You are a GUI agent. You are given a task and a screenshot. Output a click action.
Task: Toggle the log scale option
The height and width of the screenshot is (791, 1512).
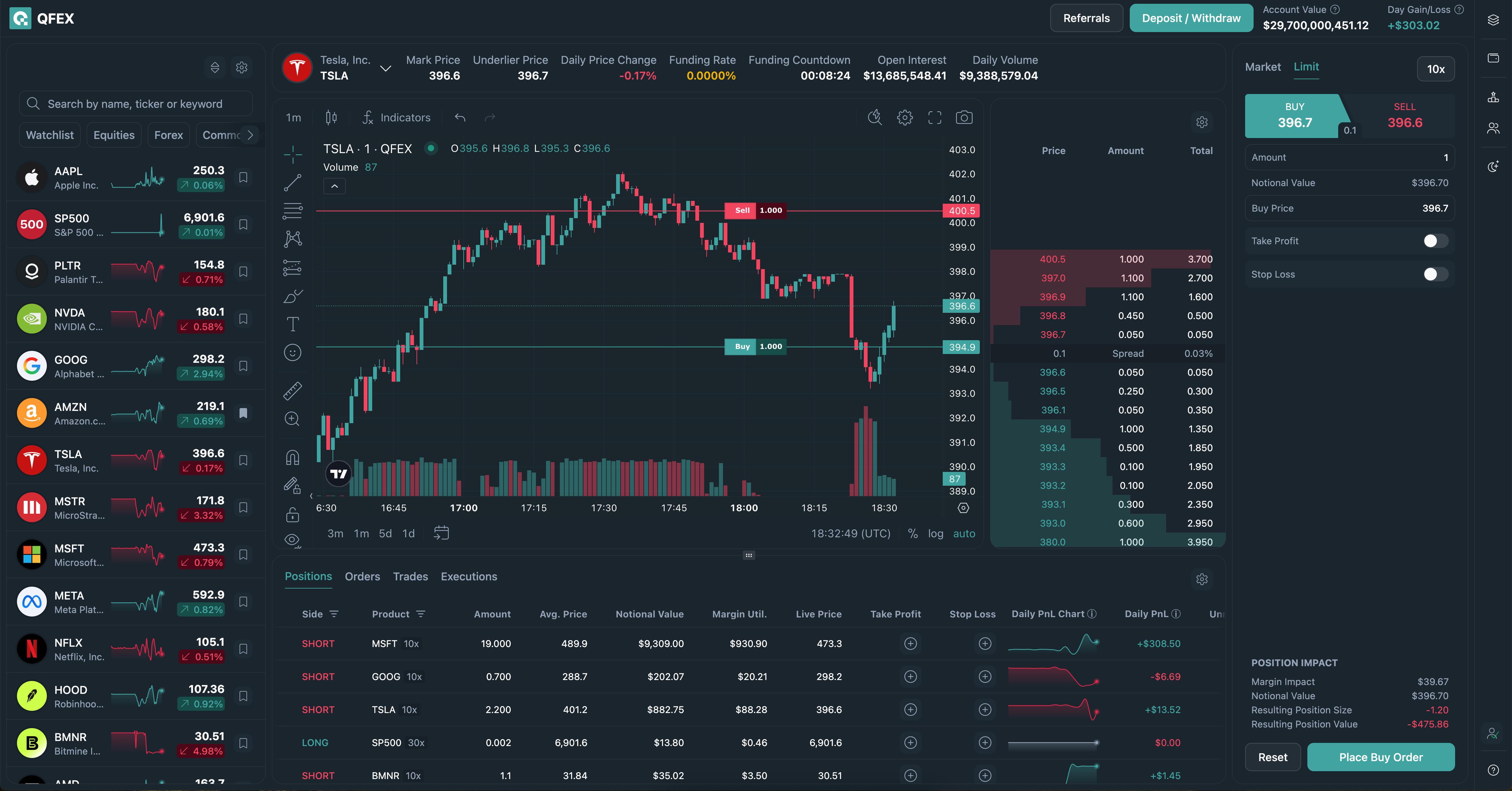coord(935,533)
